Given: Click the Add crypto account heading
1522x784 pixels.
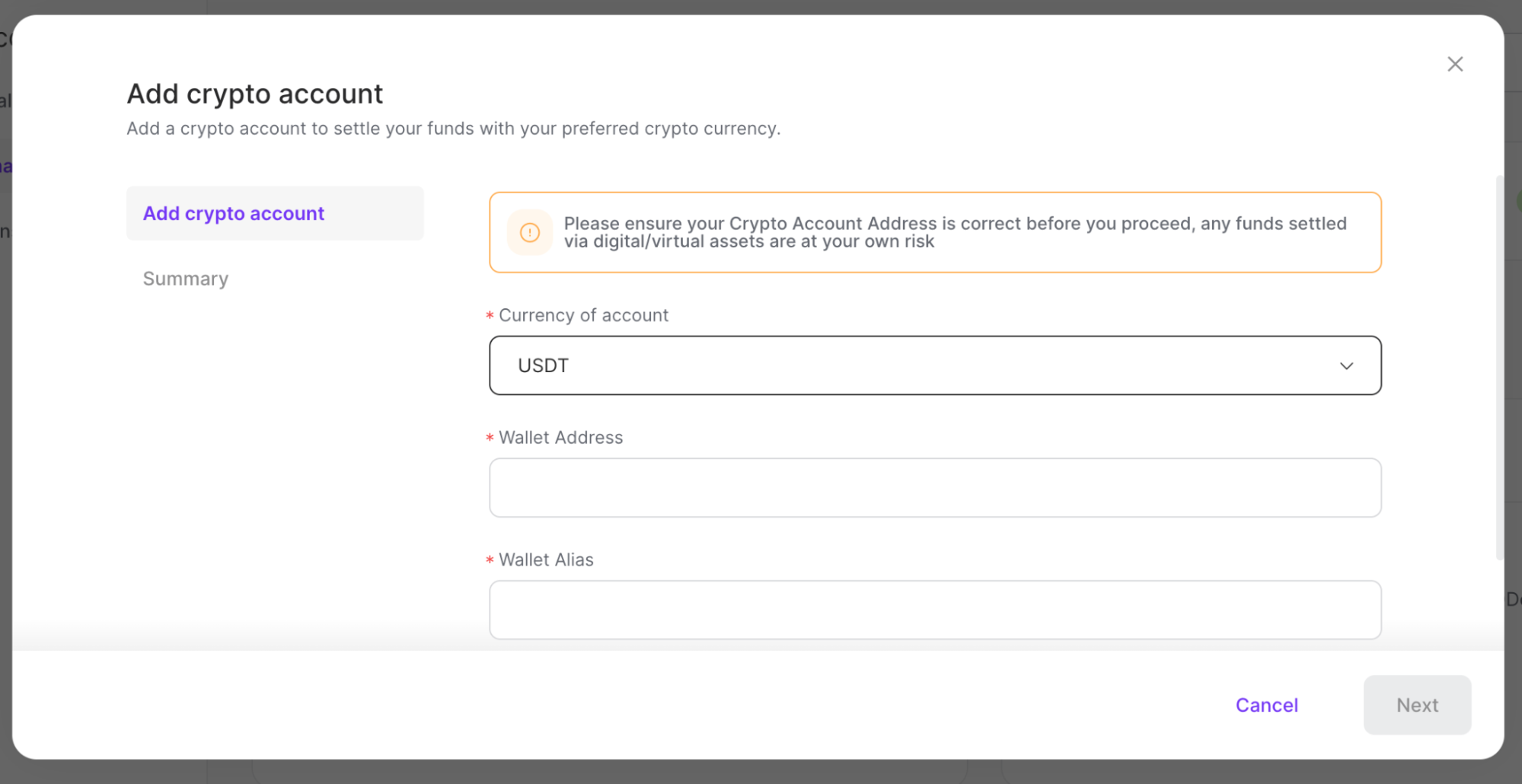Looking at the screenshot, I should [254, 94].
